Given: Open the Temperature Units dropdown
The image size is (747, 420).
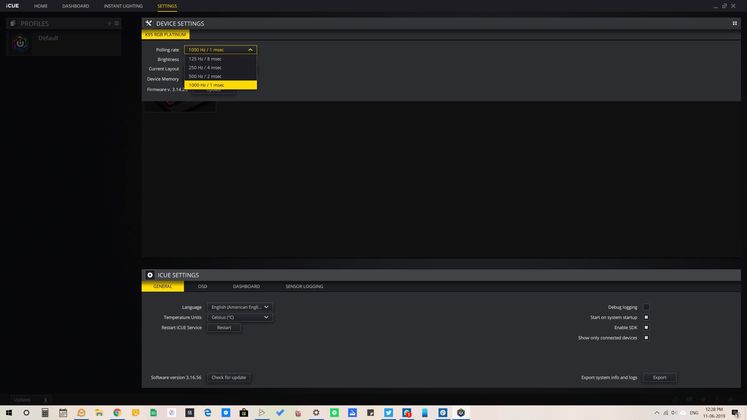Looking at the screenshot, I should pyautogui.click(x=240, y=317).
